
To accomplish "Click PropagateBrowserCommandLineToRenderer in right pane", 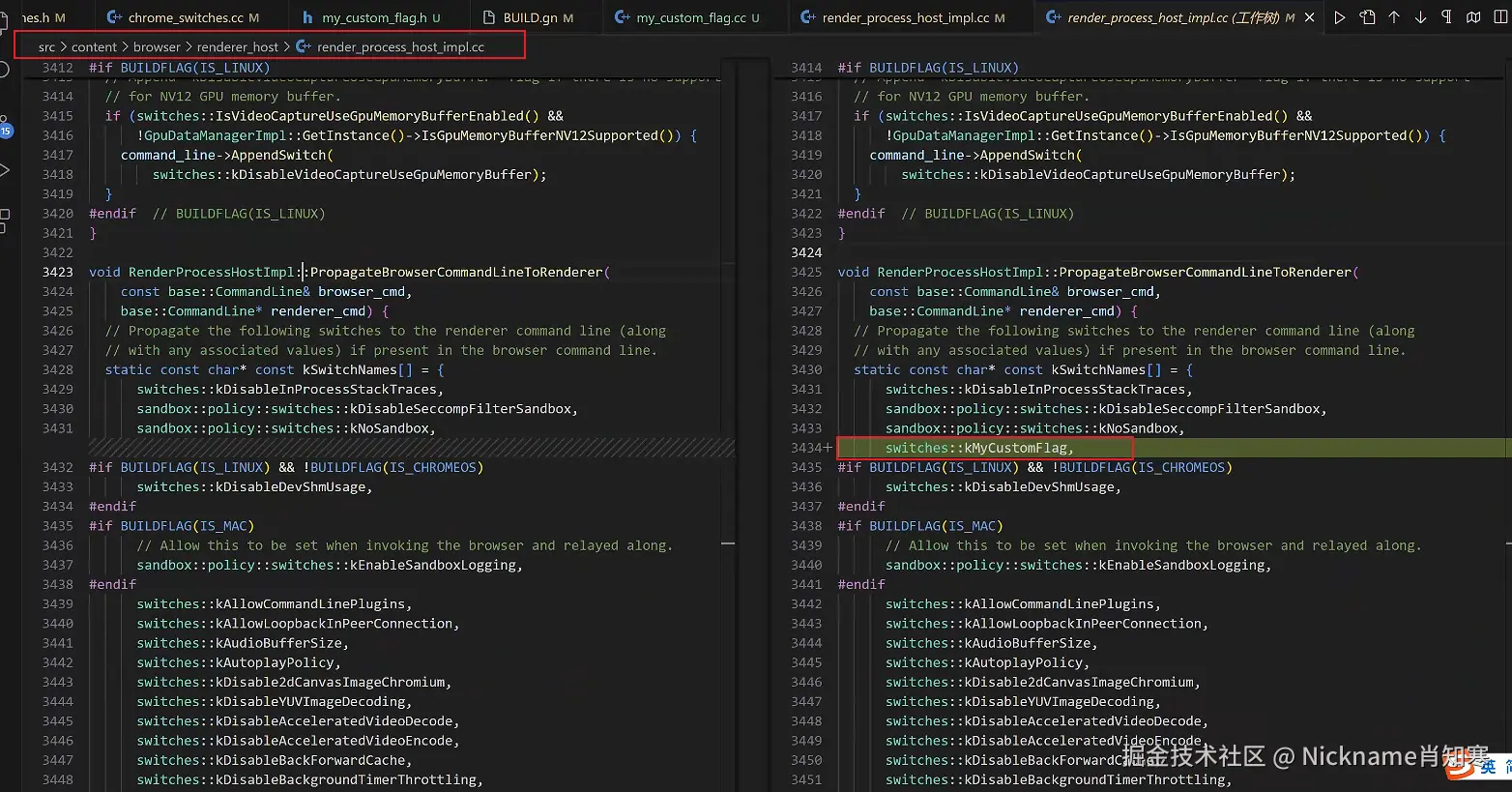I will point(1206,272).
